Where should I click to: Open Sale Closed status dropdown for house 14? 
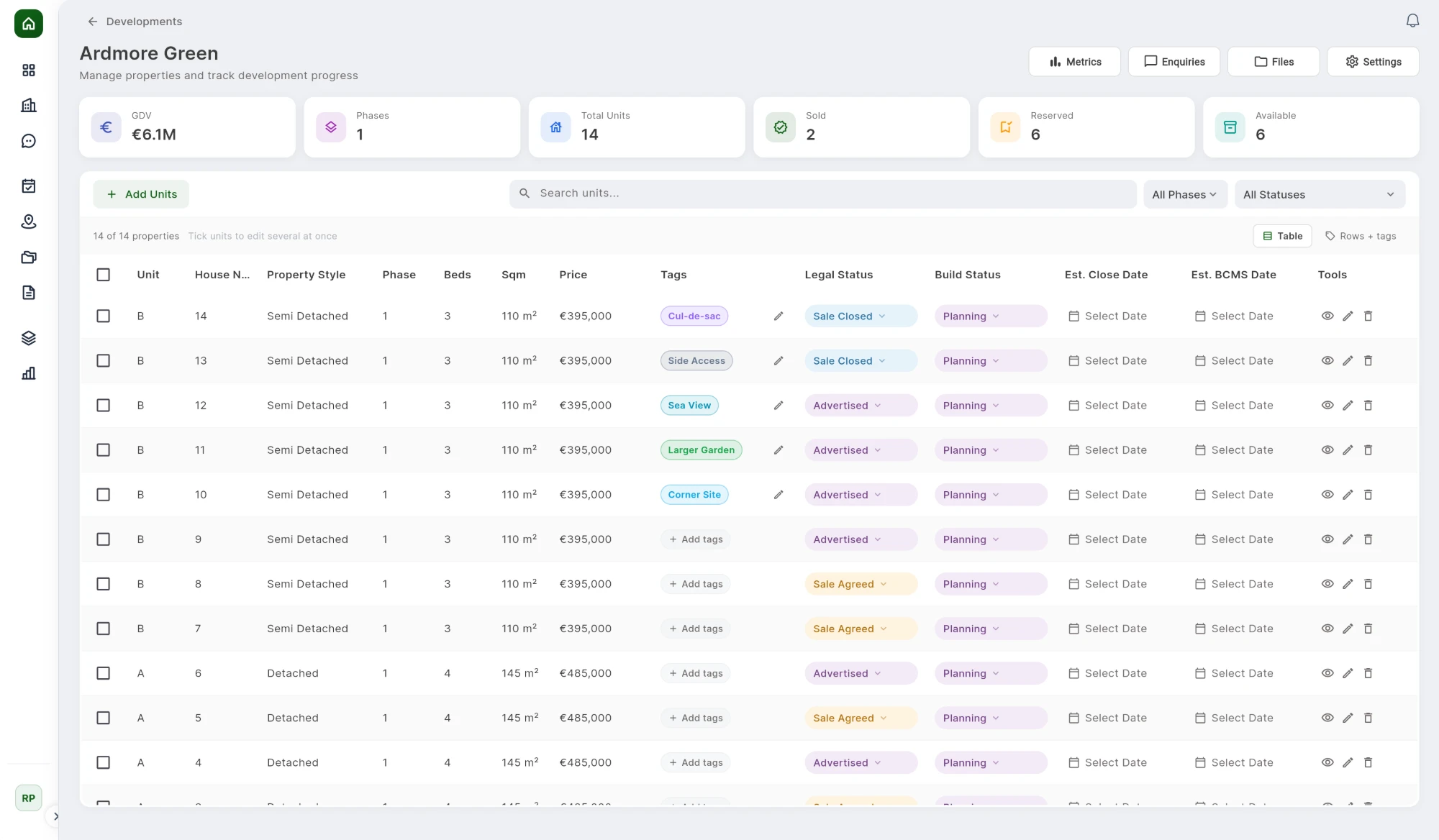861,316
